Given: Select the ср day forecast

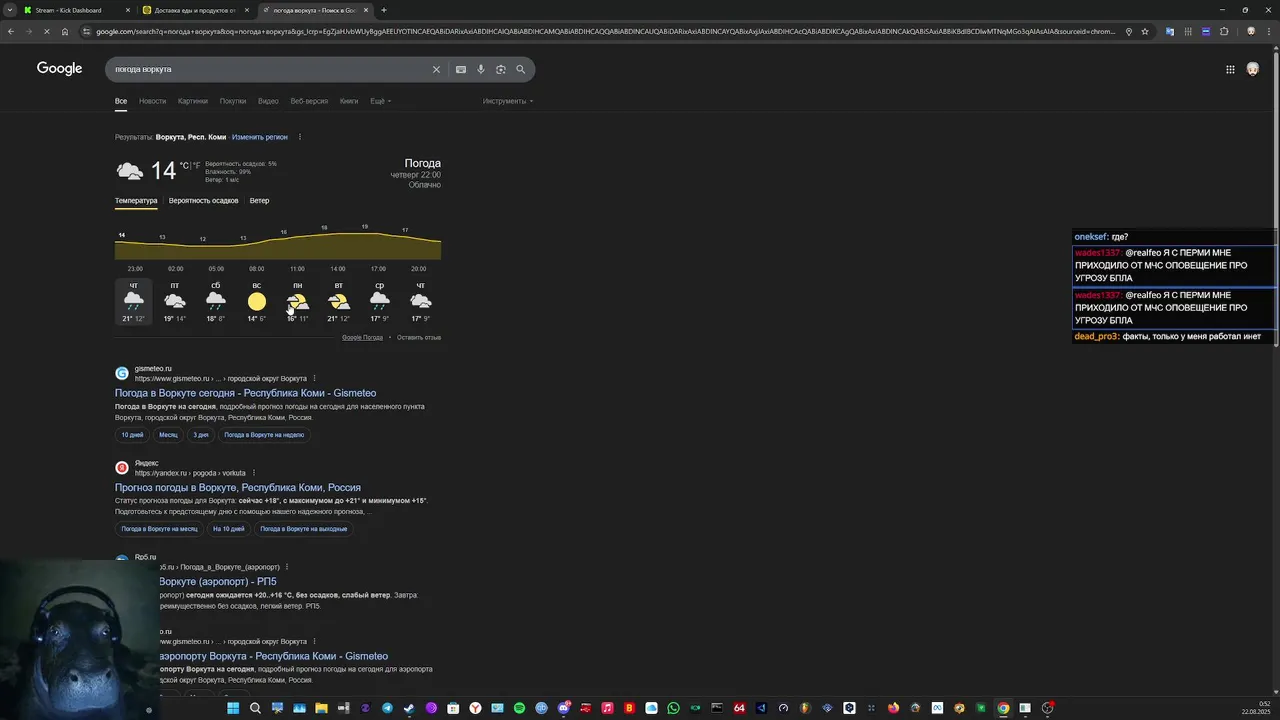Looking at the screenshot, I should tap(379, 302).
